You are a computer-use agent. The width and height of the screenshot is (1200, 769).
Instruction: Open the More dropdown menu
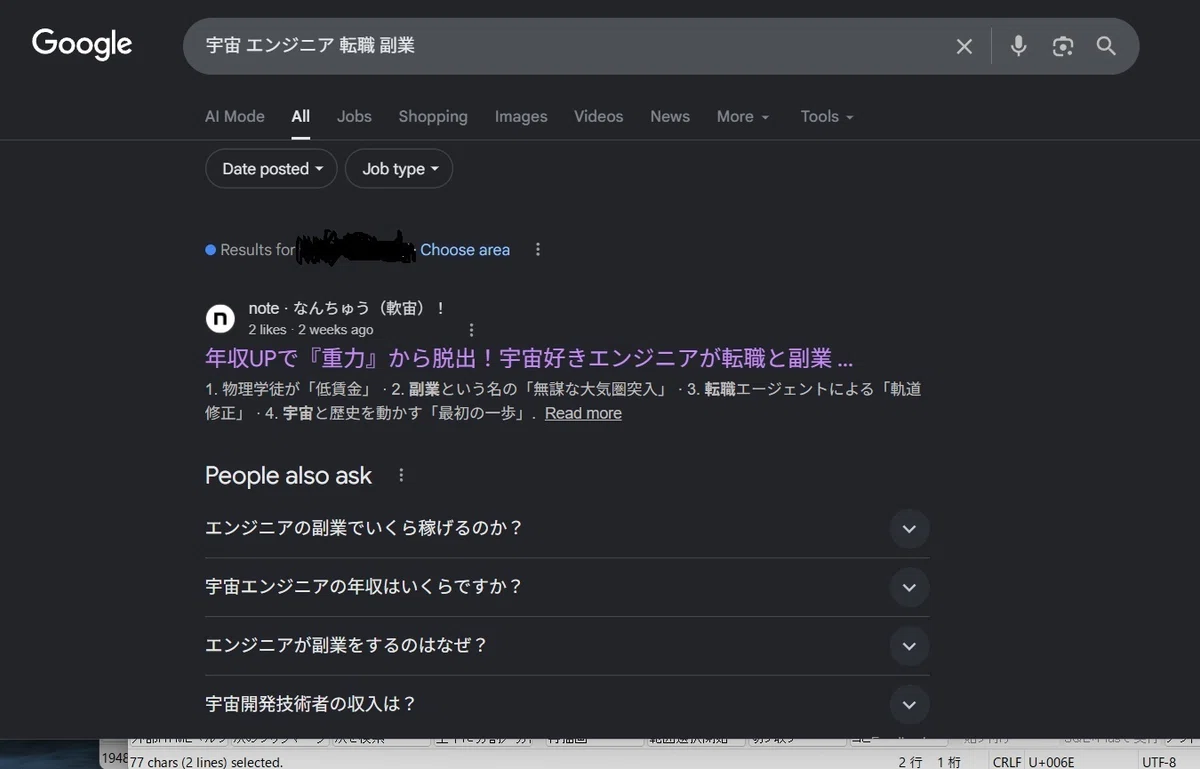(743, 117)
